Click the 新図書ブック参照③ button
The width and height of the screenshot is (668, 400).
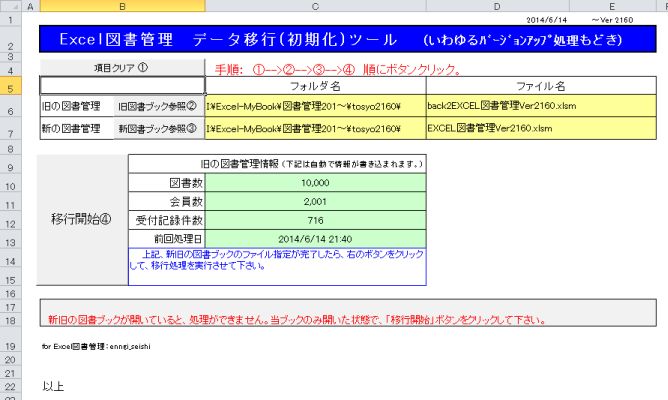pyautogui.click(x=157, y=128)
